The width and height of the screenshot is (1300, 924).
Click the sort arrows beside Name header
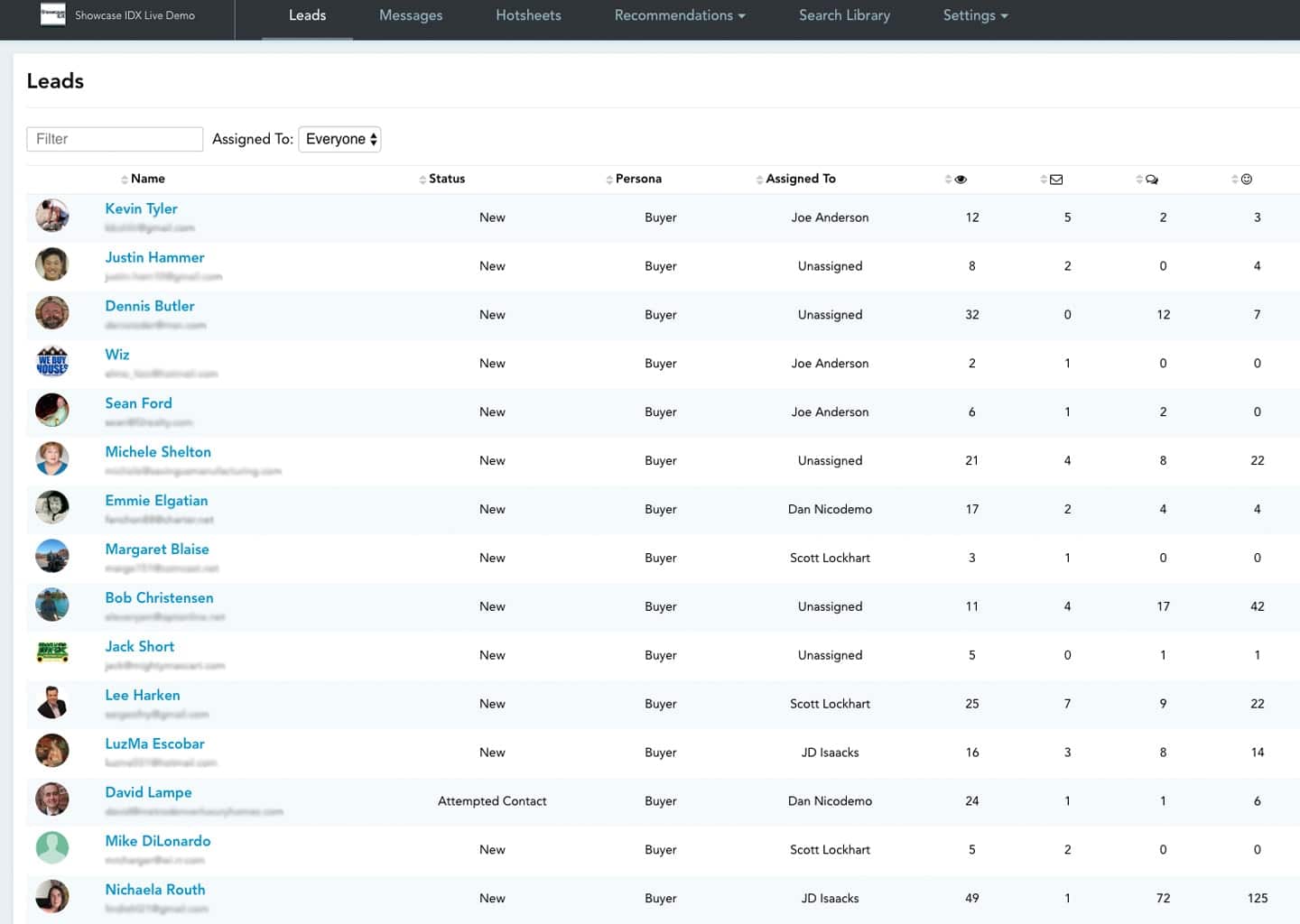[x=126, y=179]
